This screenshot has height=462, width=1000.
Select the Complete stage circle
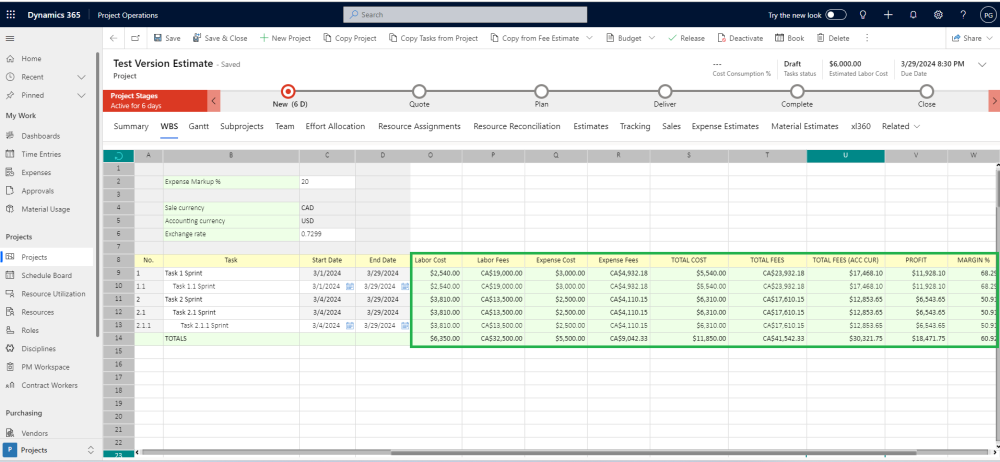click(797, 91)
